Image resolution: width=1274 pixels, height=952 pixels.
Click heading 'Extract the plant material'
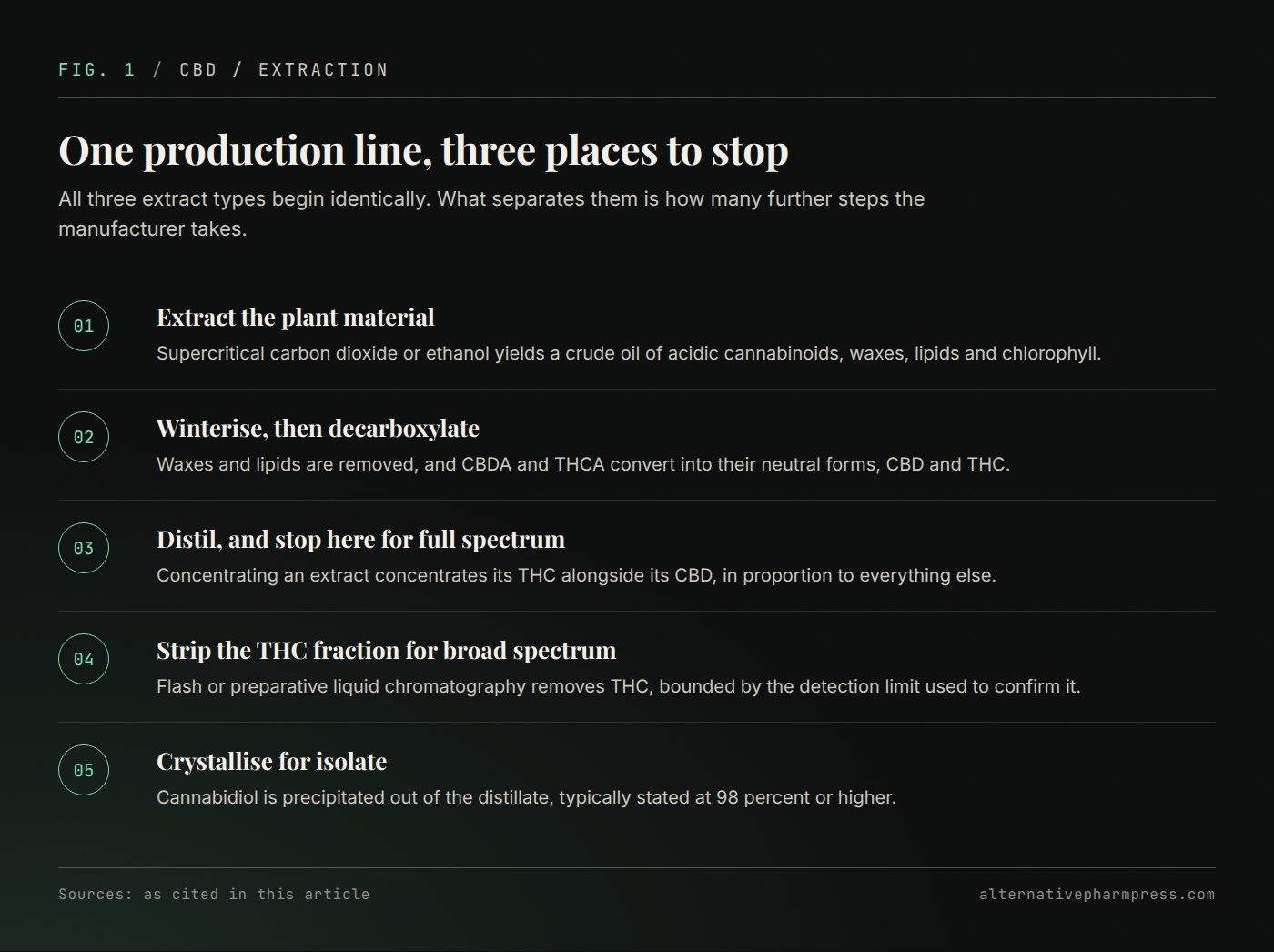tap(296, 318)
